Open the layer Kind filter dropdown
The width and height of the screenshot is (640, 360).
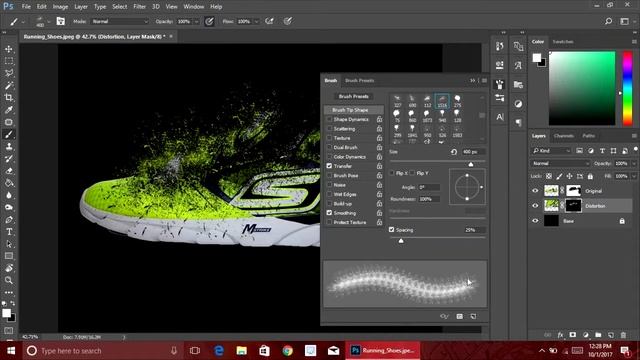[x=551, y=151]
